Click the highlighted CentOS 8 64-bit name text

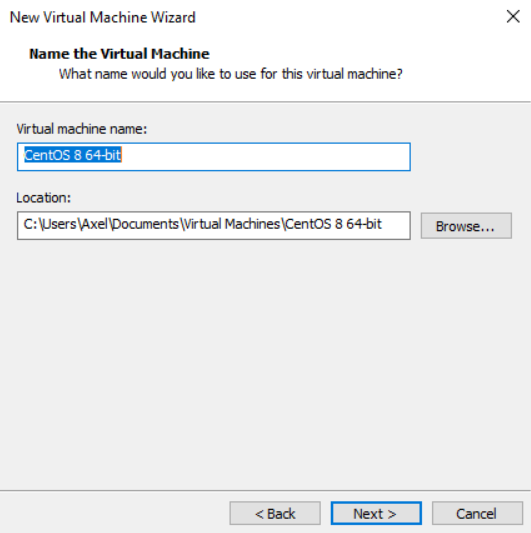click(x=73, y=155)
